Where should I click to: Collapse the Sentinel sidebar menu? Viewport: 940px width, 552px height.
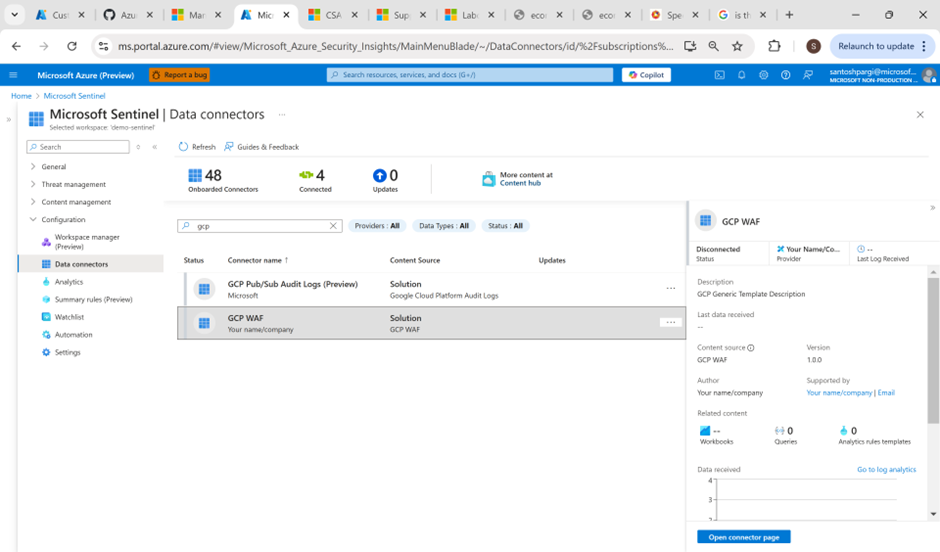(x=155, y=147)
